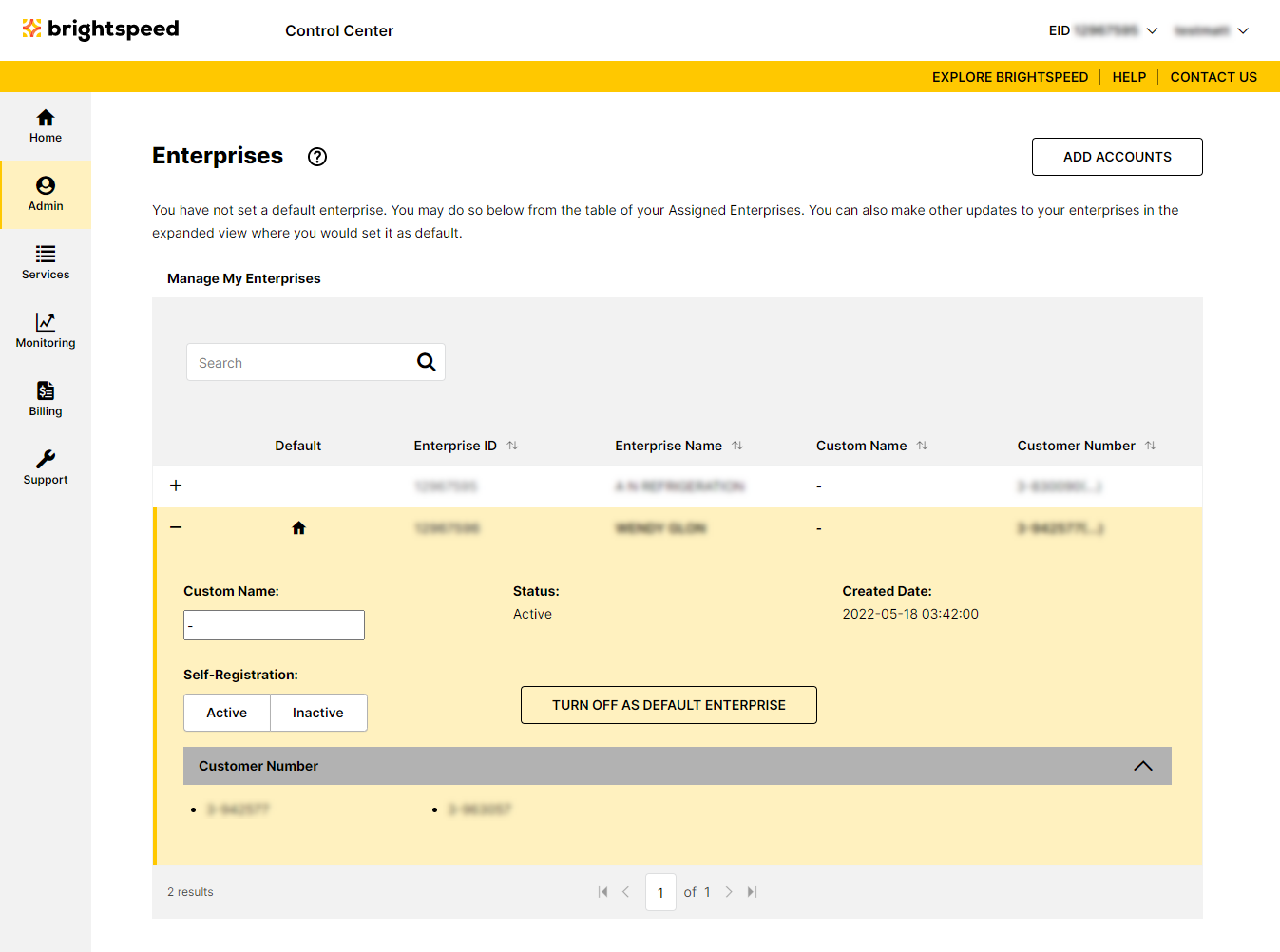Click the Manage My Enterprises heading
This screenshot has width=1280, height=952.
point(244,278)
